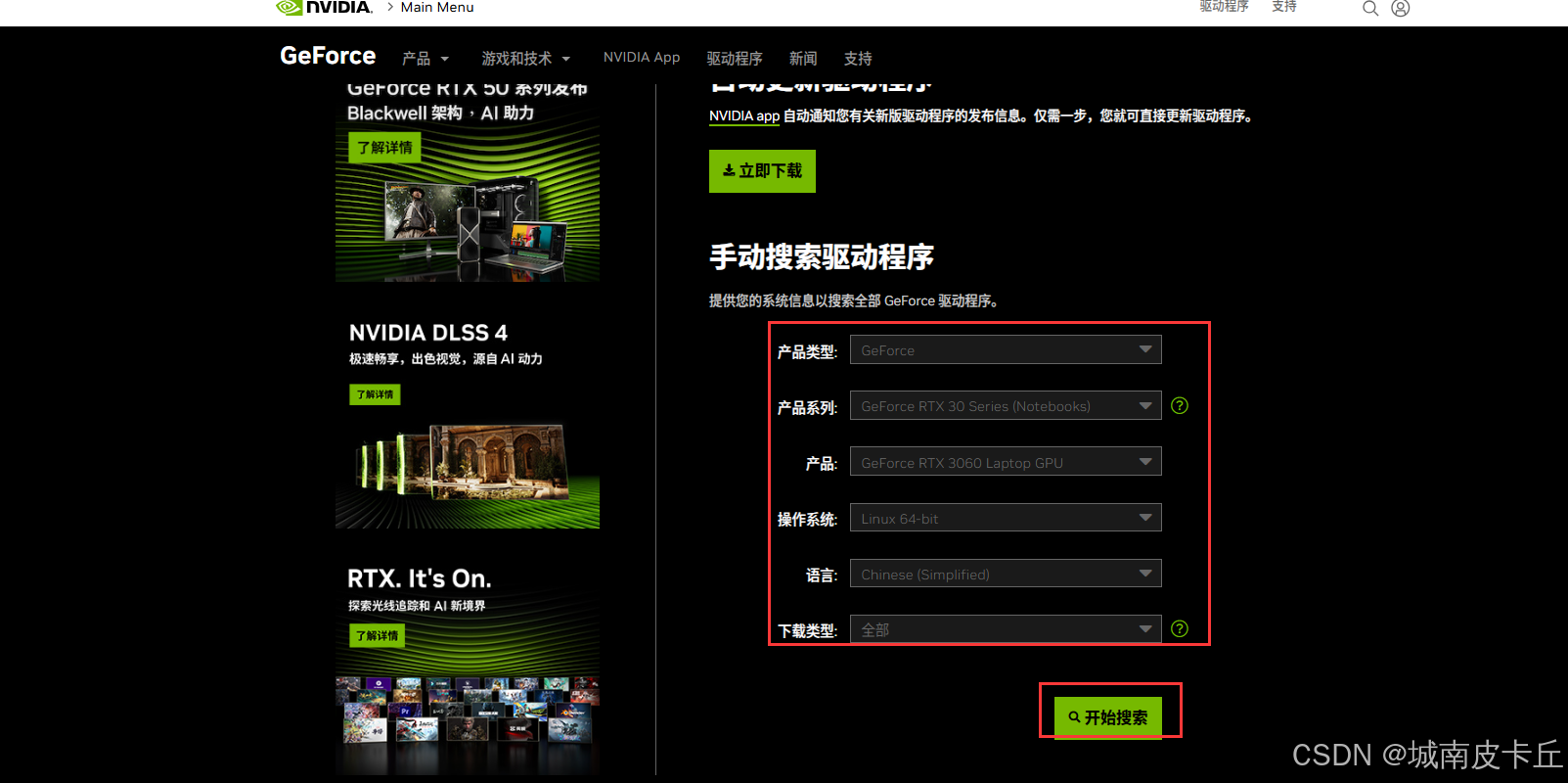Follow the NVIDIA app text link
Image resolution: width=1568 pixels, height=783 pixels.
(744, 115)
